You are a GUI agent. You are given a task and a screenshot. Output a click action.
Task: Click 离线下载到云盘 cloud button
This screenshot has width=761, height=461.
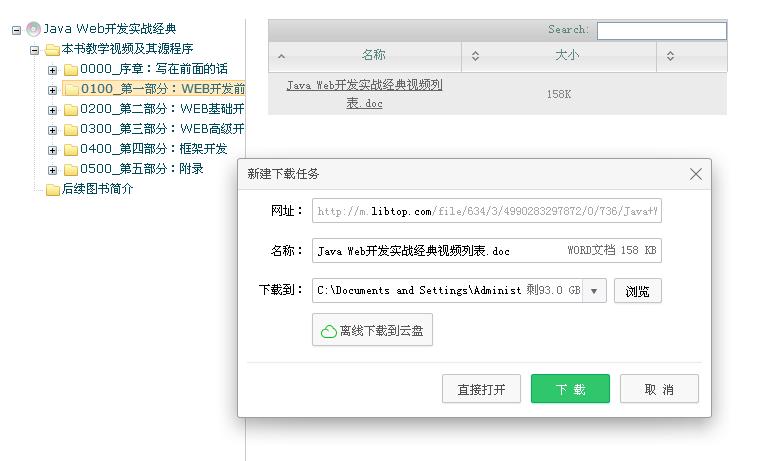(x=372, y=330)
